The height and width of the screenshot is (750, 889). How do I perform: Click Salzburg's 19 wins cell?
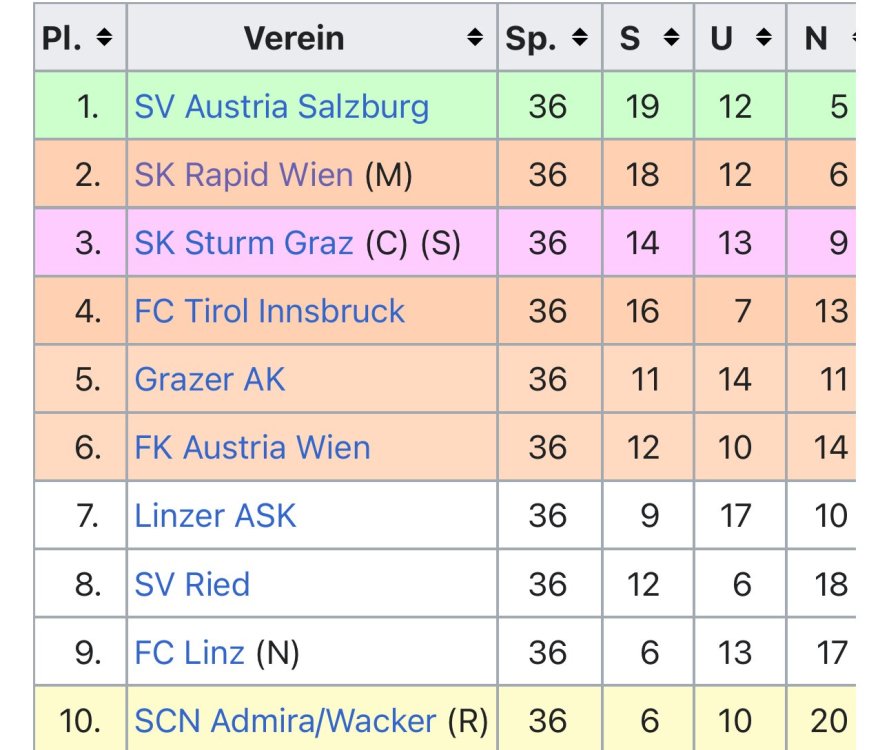[641, 106]
